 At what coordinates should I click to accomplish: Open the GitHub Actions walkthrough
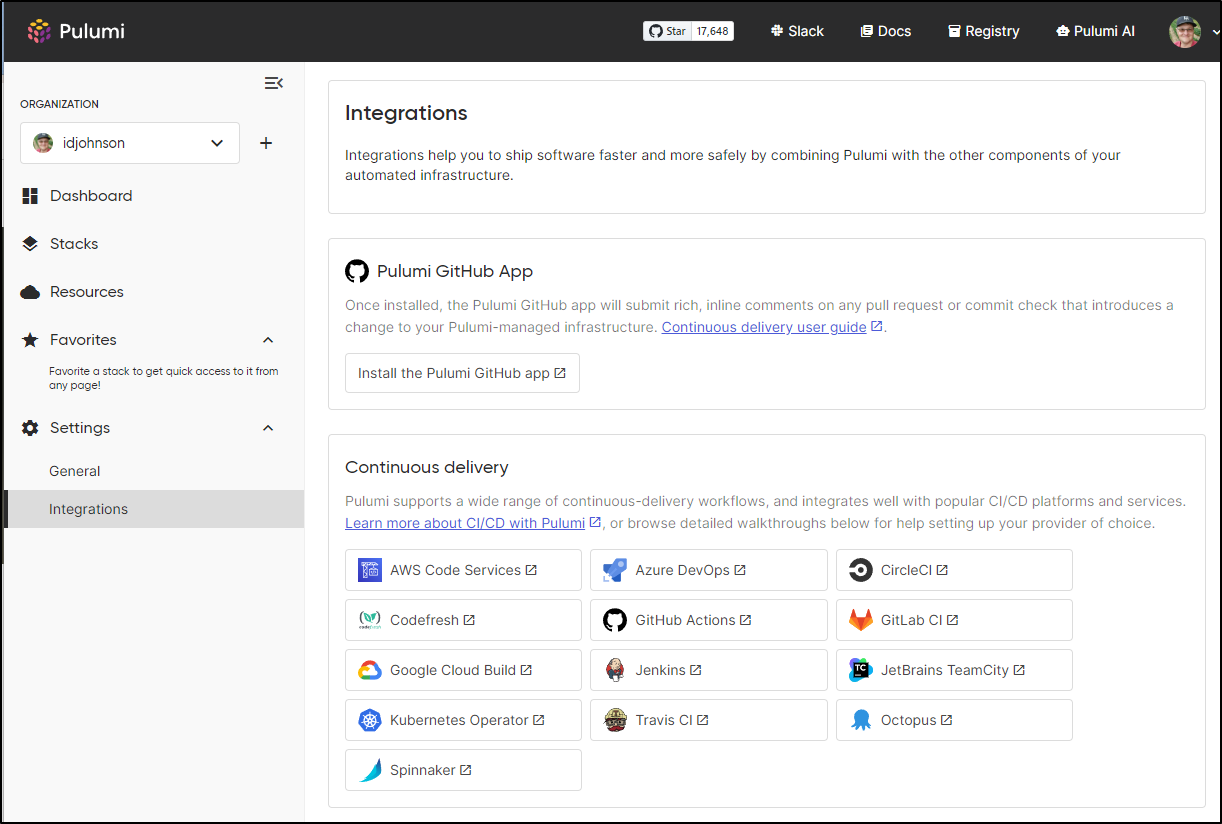(709, 620)
